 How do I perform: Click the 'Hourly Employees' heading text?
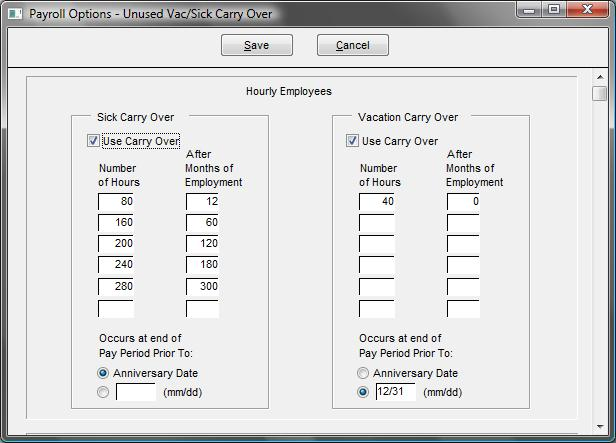[x=289, y=91]
